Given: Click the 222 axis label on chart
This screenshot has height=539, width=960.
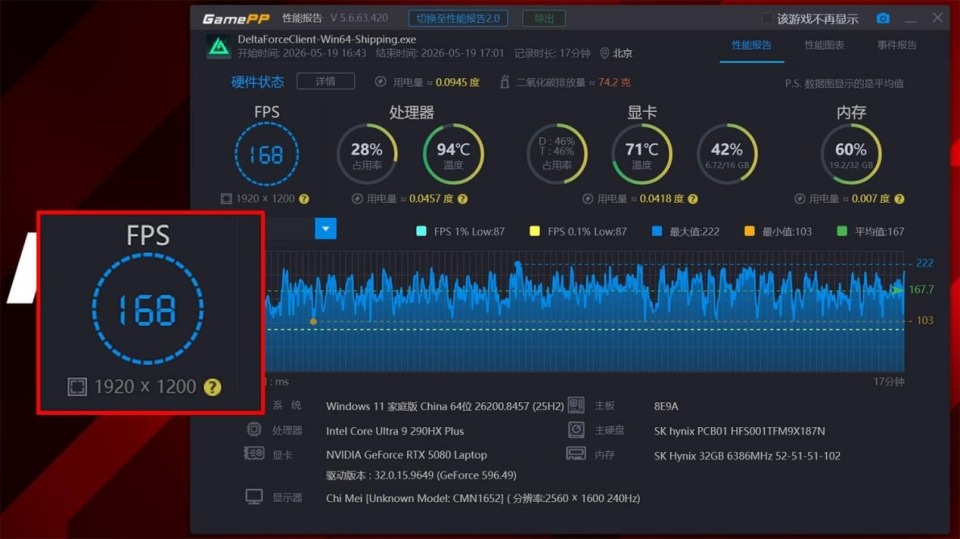Looking at the screenshot, I should (924, 263).
